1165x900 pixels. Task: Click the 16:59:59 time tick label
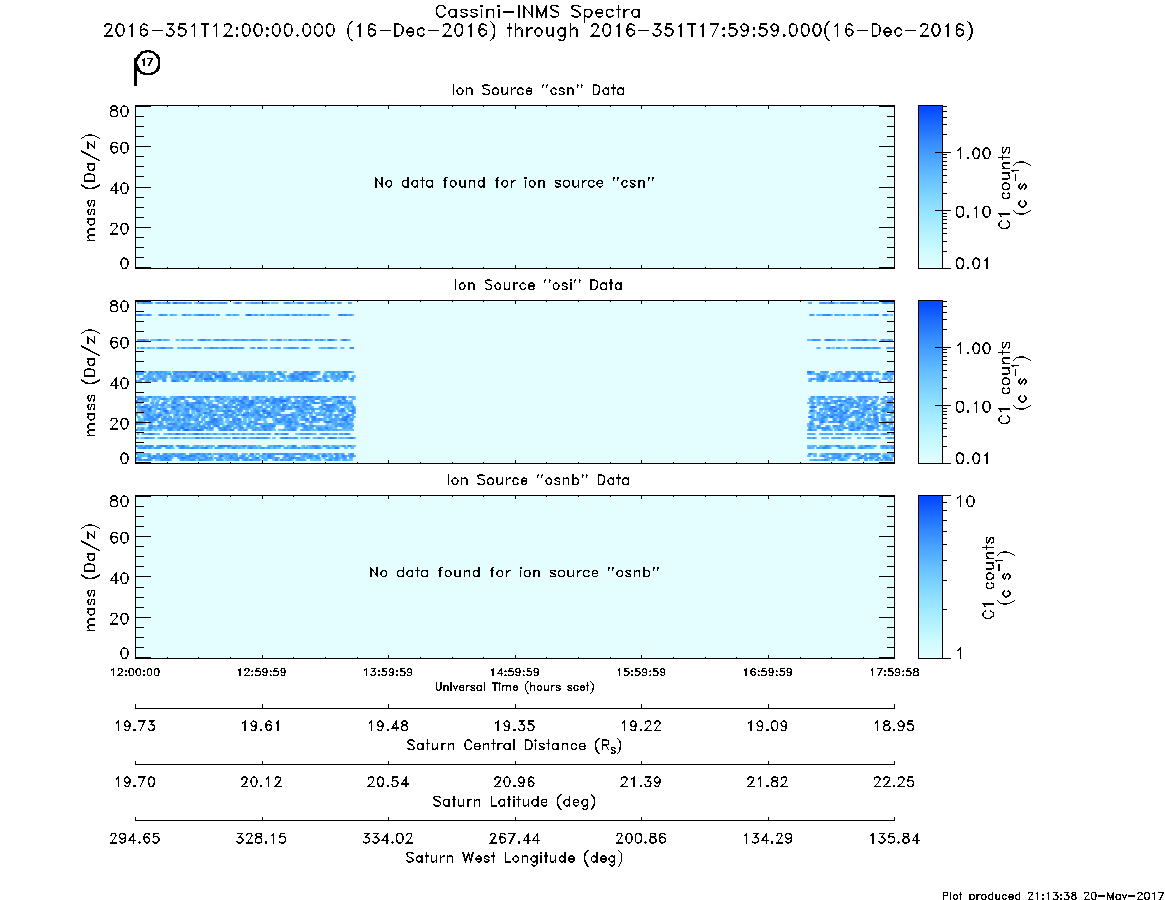click(x=768, y=672)
